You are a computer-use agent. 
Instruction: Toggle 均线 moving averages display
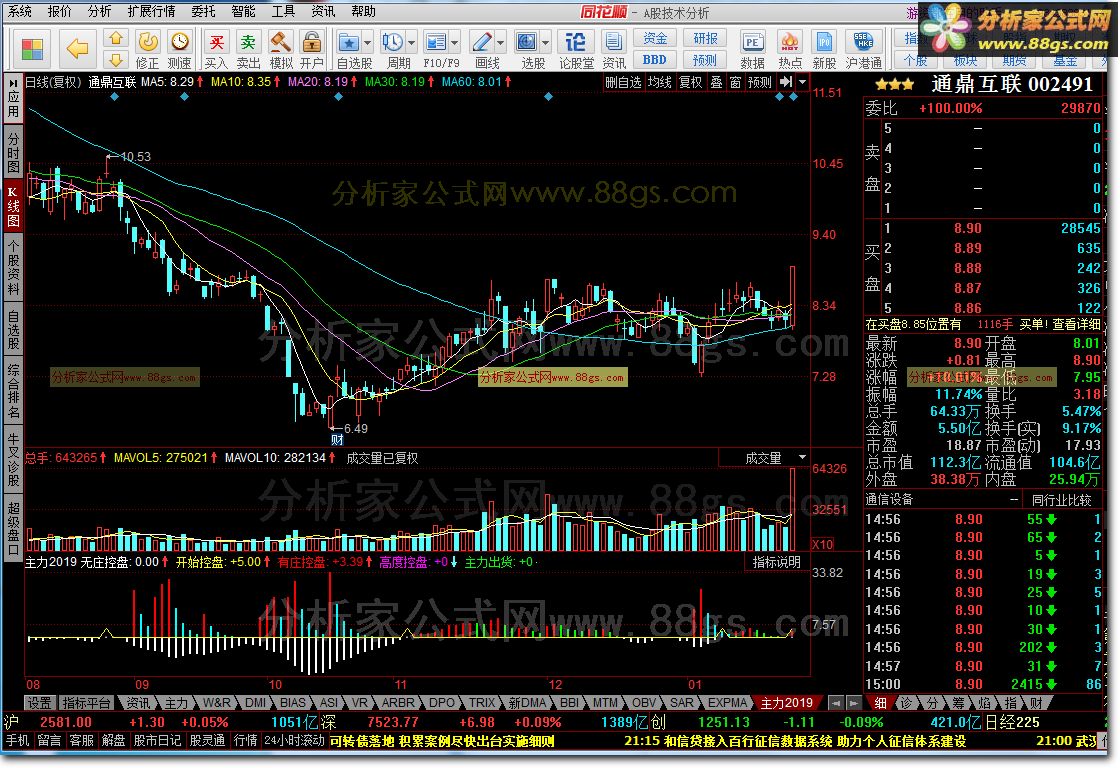[659, 82]
